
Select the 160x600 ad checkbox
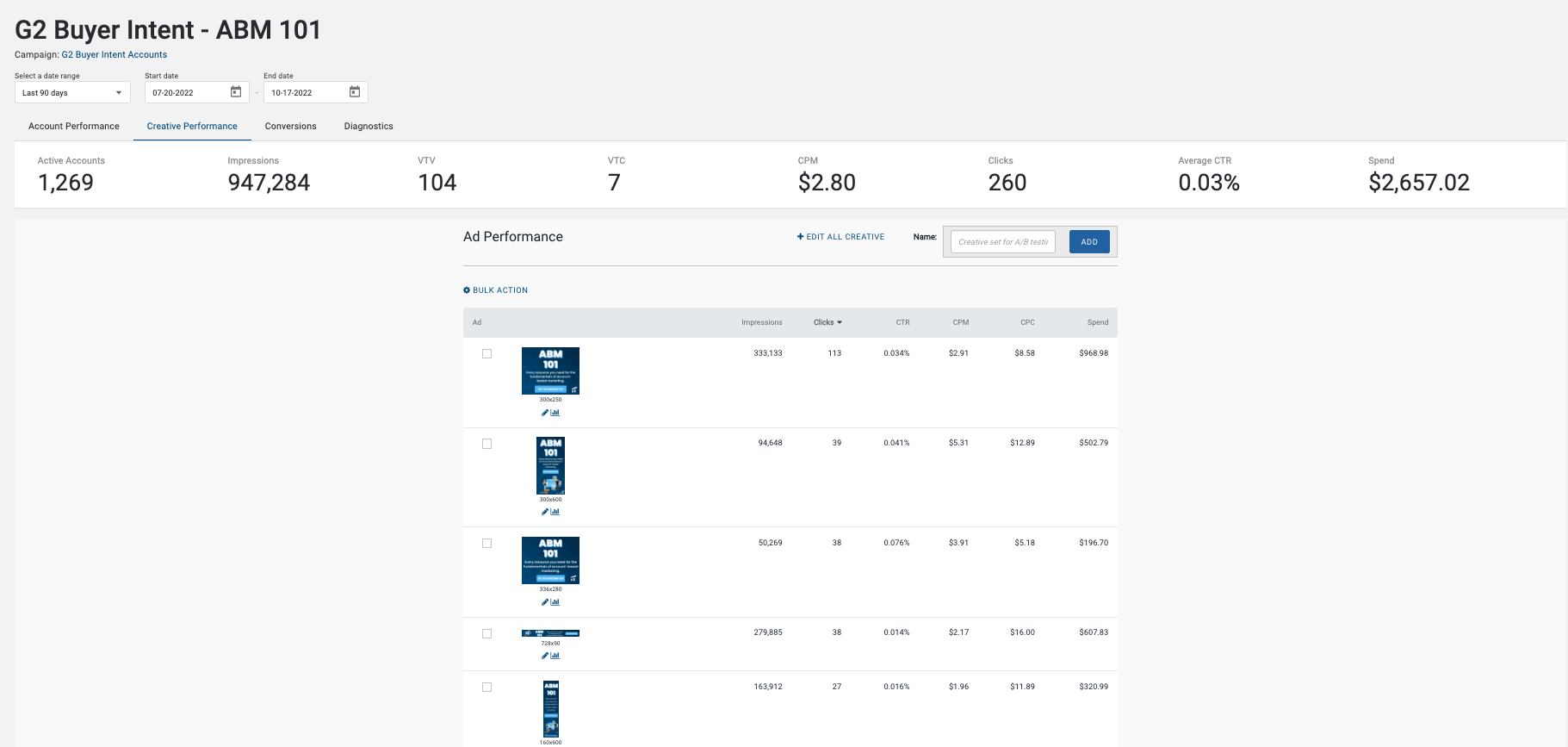487,688
